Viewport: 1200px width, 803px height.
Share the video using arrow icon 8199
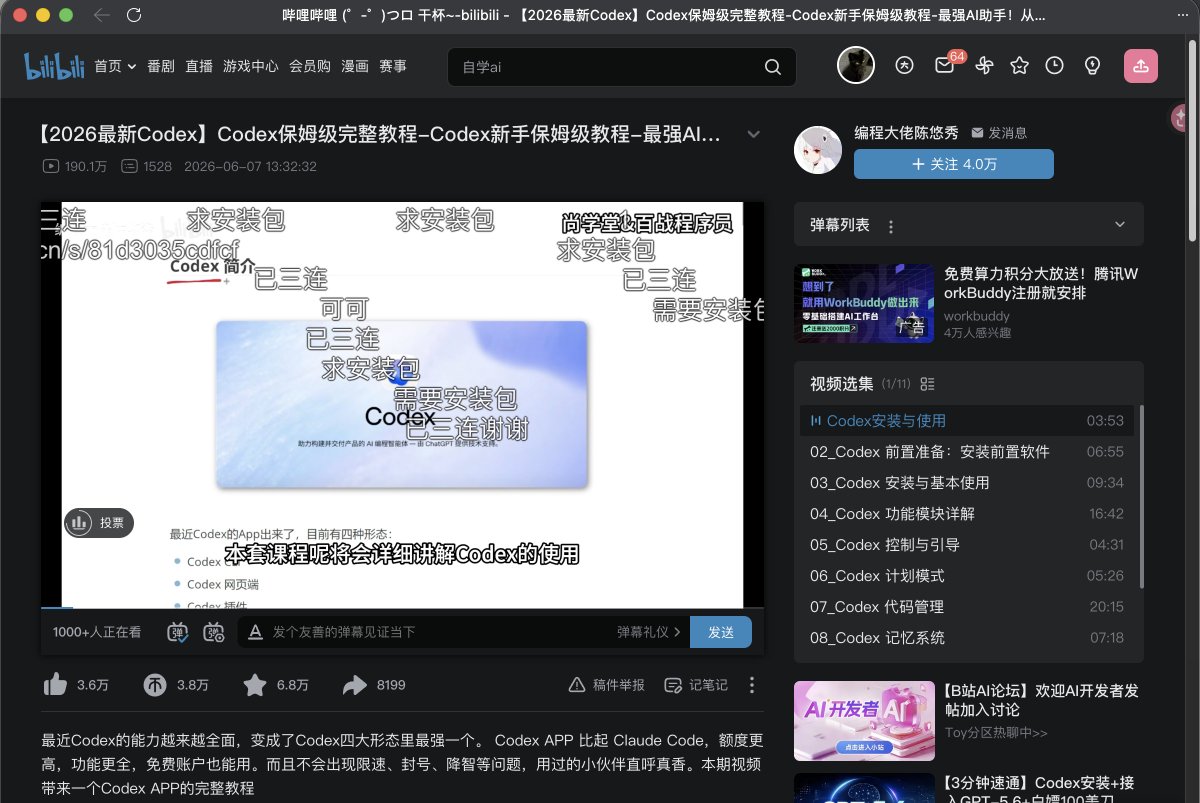click(x=355, y=685)
